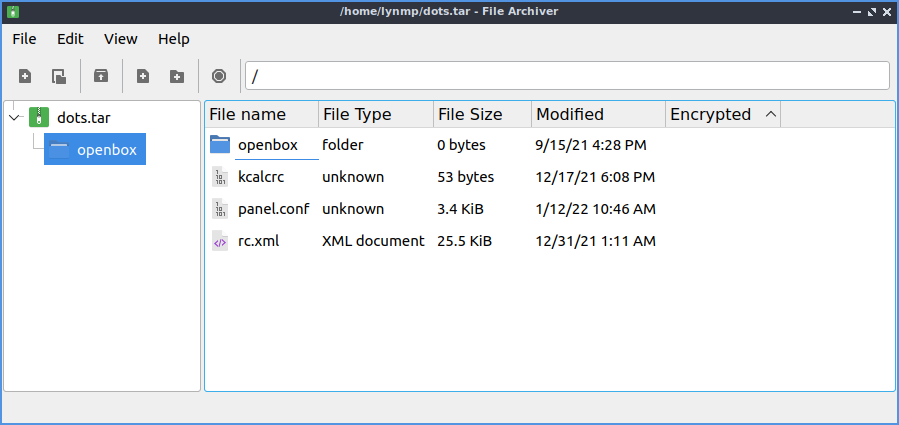Click the Add folder toolbar icon
This screenshot has height=425, width=899.
click(177, 76)
